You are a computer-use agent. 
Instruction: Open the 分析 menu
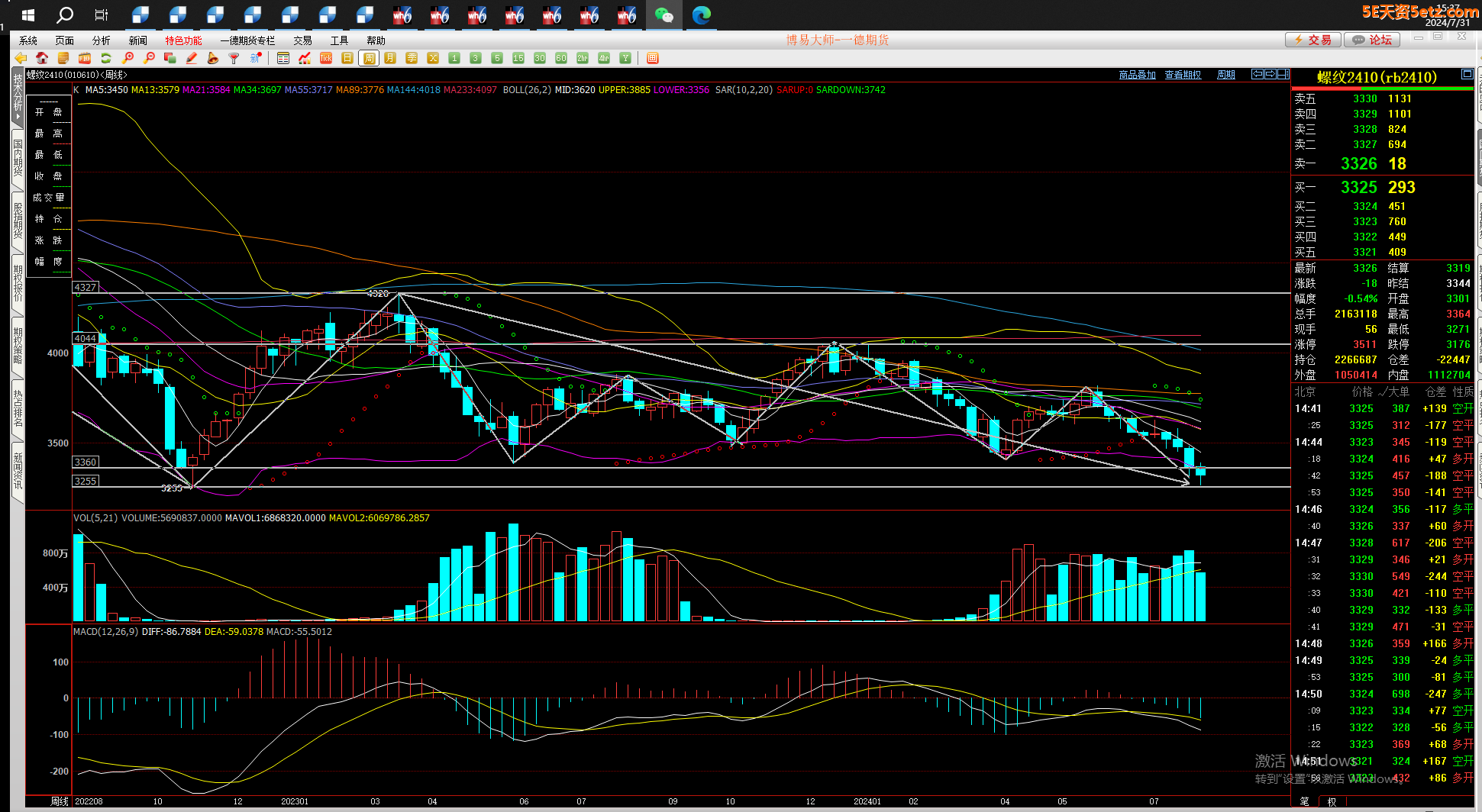(x=101, y=40)
